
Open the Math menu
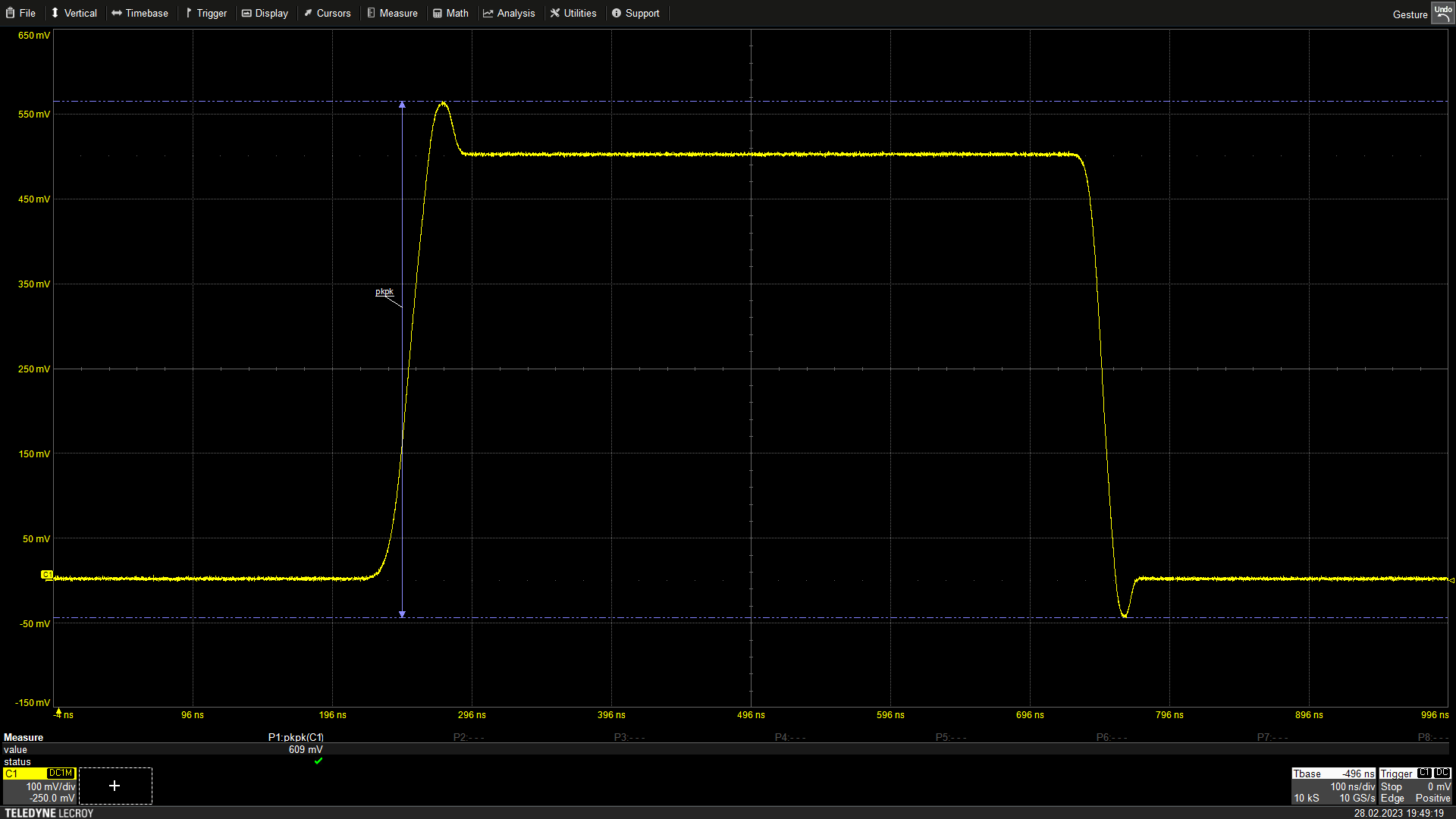(450, 13)
